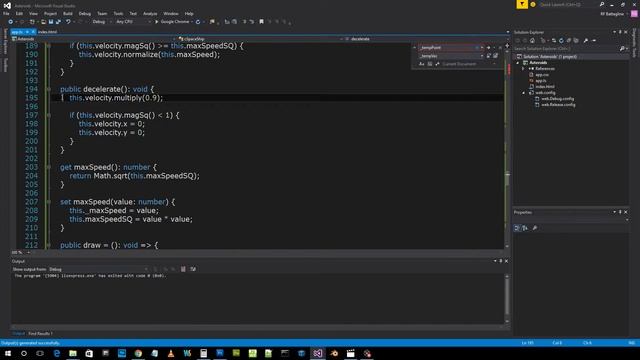The height and width of the screenshot is (360, 640).
Task: Click the Alphabetical sort icon in Properties panel
Action: tap(525, 228)
